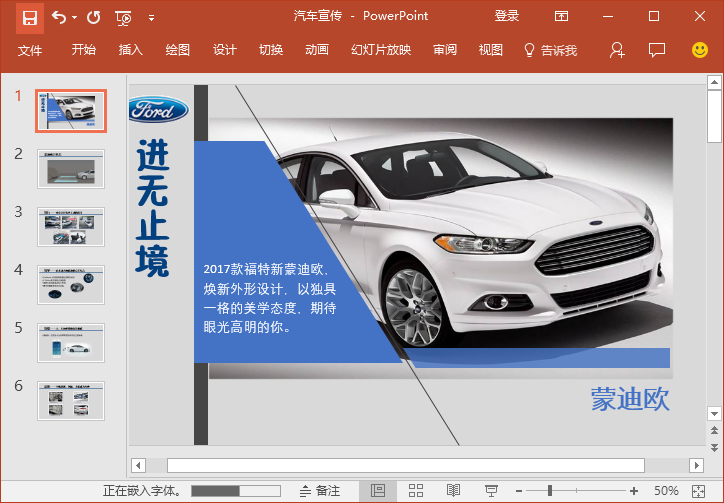Image resolution: width=724 pixels, height=503 pixels.
Task: Open the 动画 ribbon tab
Action: (x=317, y=50)
